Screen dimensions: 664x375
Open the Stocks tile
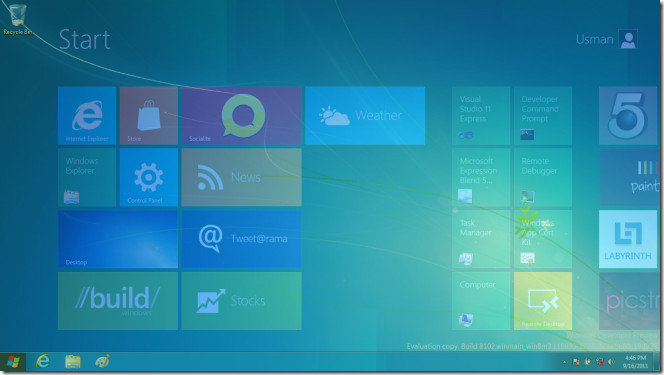(241, 301)
